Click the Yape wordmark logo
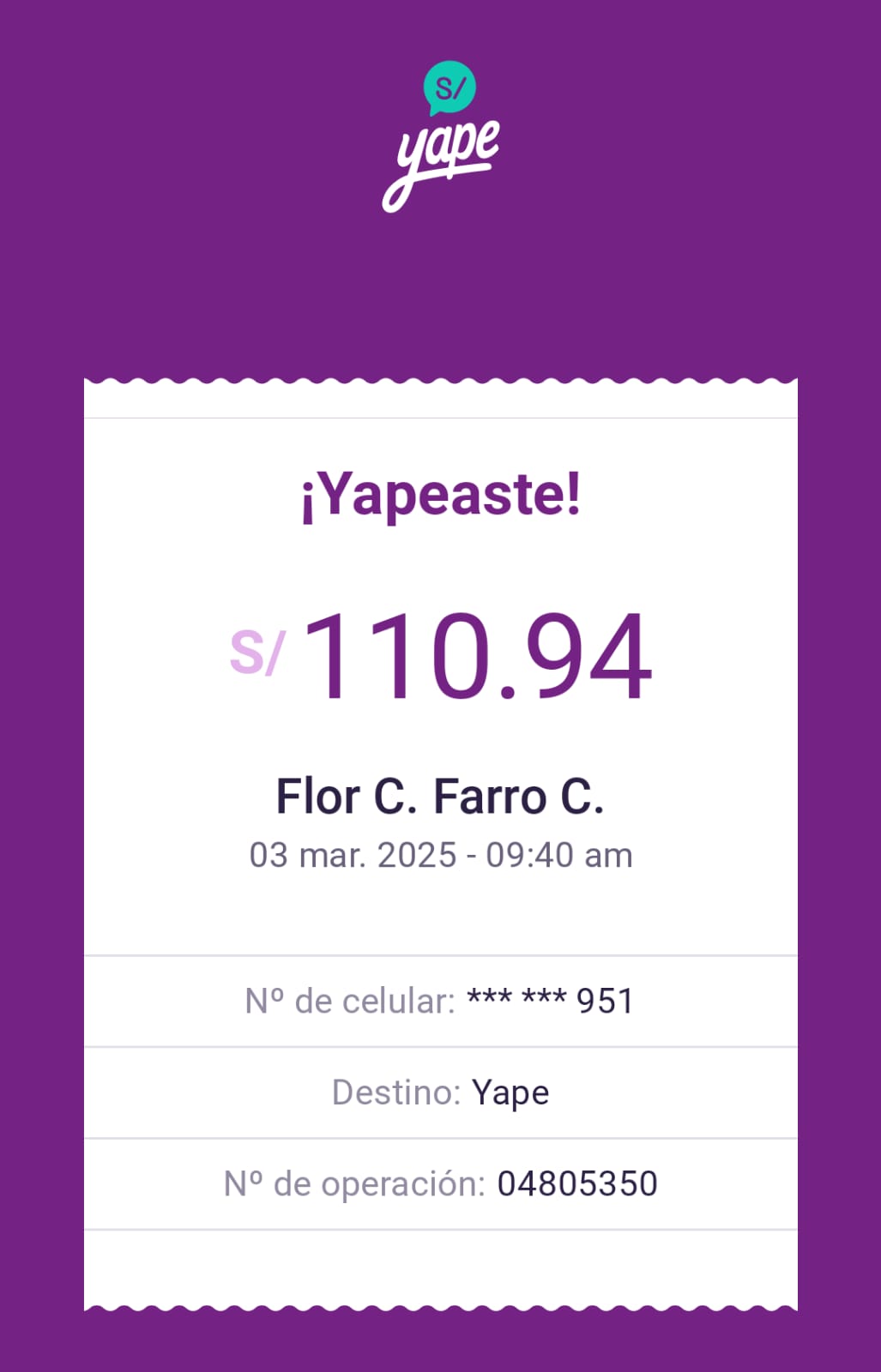 click(x=440, y=163)
